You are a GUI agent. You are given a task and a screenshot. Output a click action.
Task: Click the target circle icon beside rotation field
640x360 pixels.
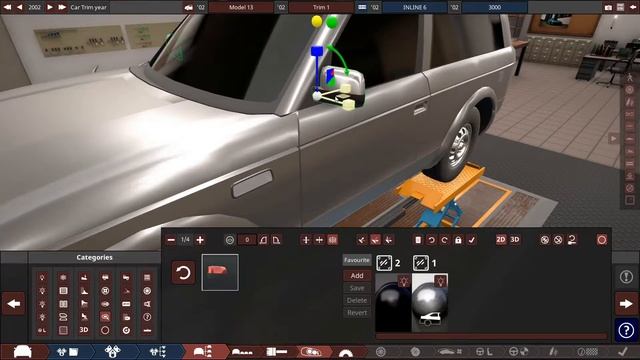[x=230, y=240]
